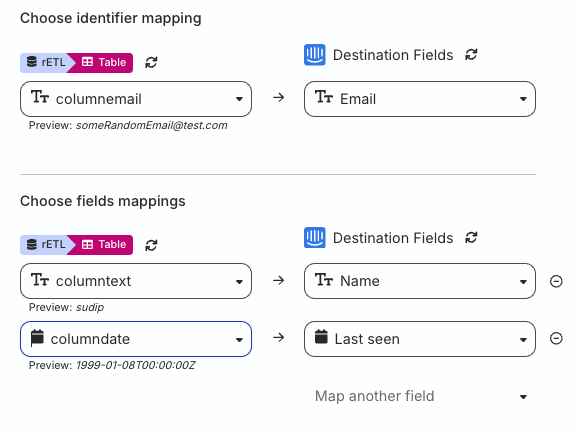Click the someRandomEmail@test.com preview text
Viewport: 581px width, 431px height.
(152, 126)
